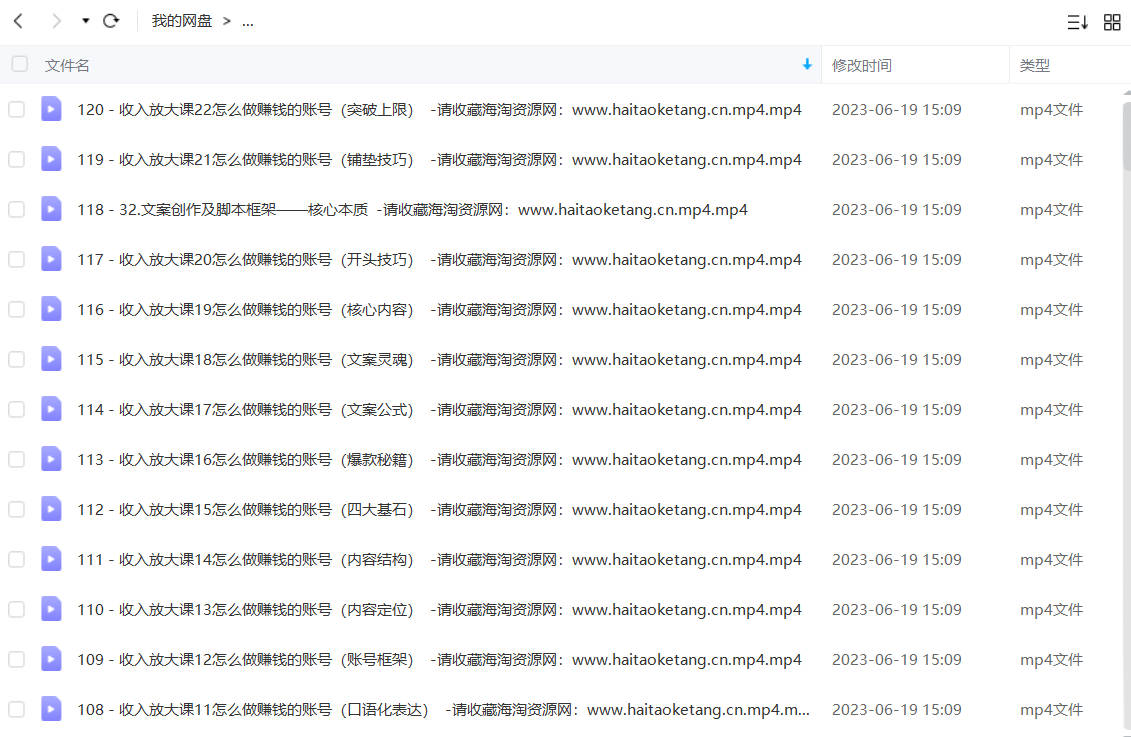Click the video icon of file 119

(51, 159)
